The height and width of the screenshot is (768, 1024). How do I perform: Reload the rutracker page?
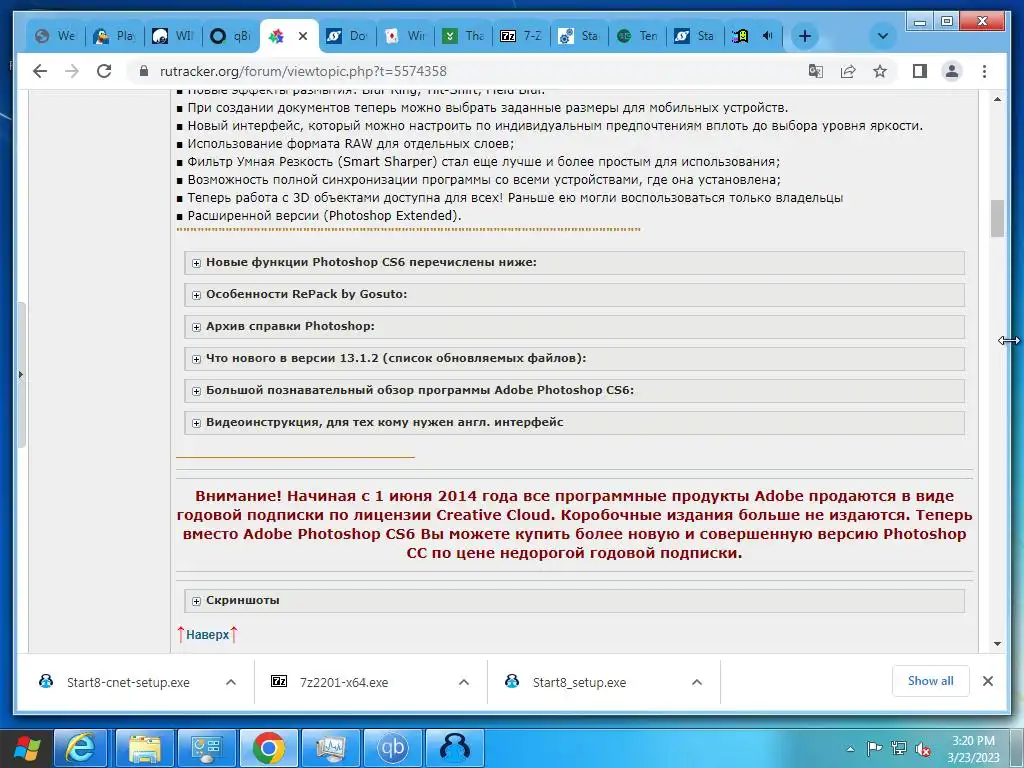[104, 71]
